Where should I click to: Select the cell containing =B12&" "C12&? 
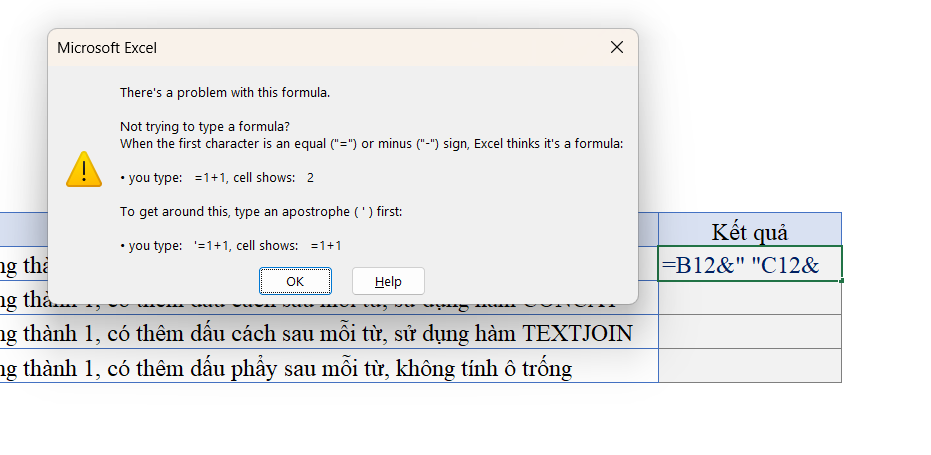750,264
